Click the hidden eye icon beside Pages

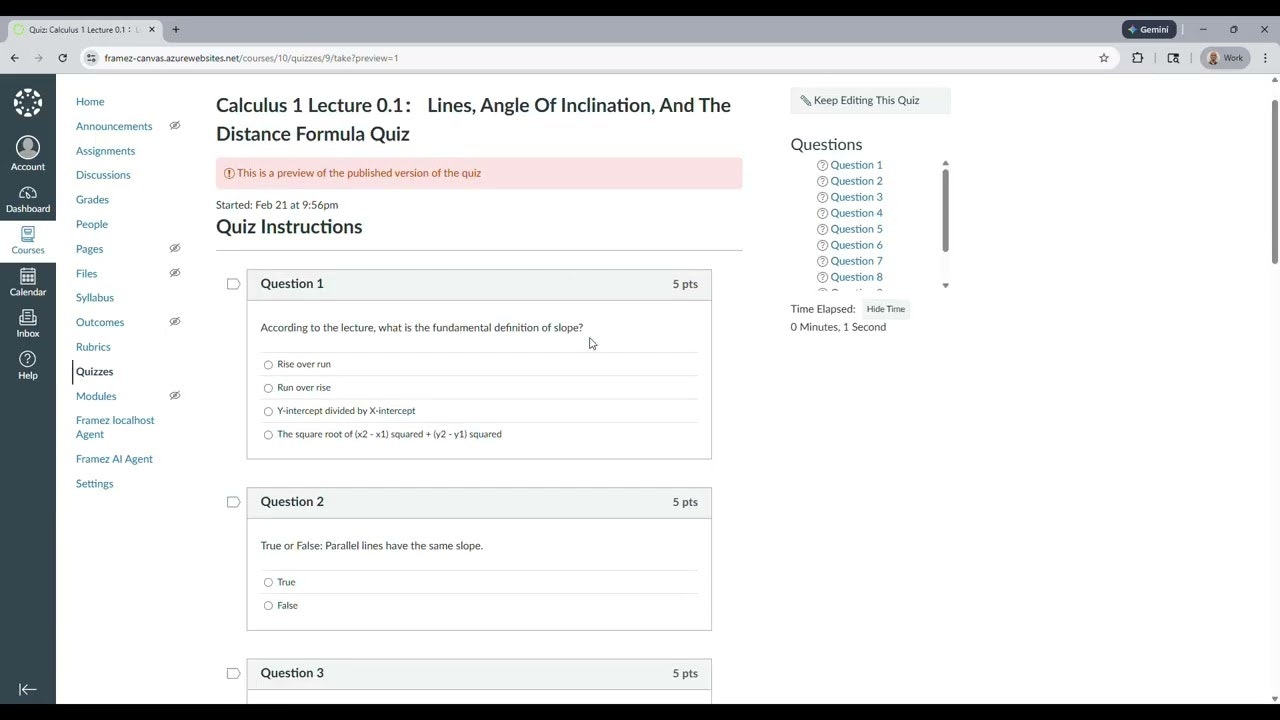coord(174,248)
